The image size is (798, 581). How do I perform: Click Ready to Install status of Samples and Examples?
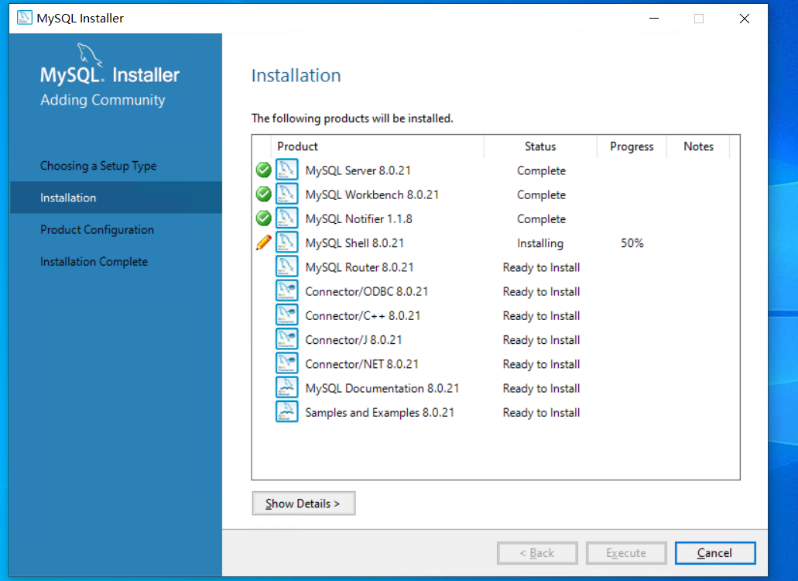pos(541,413)
